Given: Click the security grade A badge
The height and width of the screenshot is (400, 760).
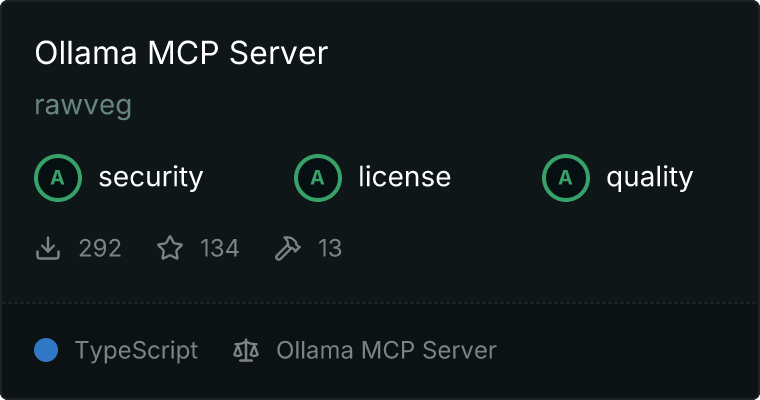Looking at the screenshot, I should pos(58,178).
